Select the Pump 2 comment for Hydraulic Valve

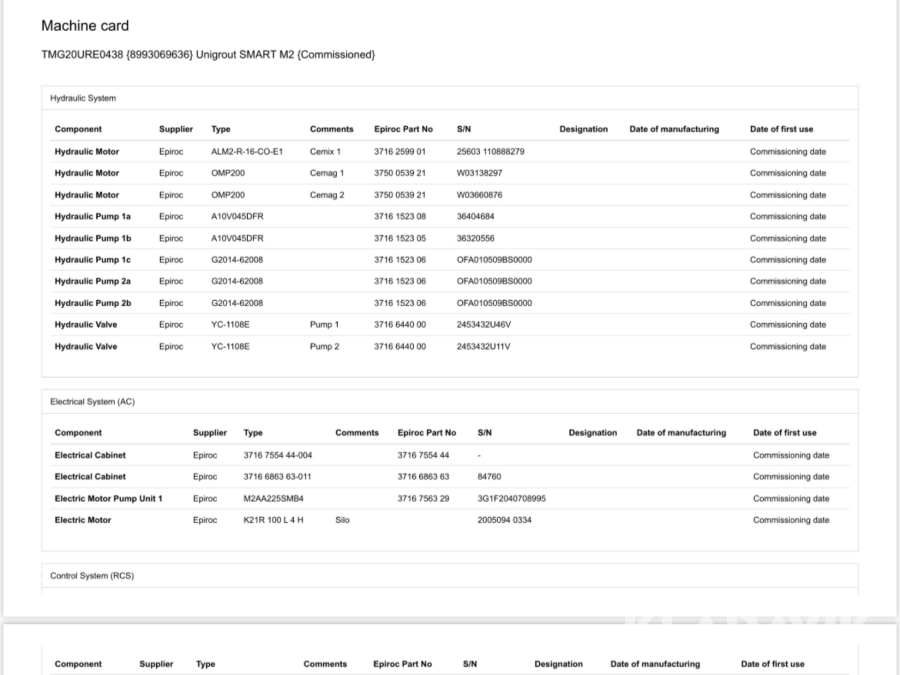(x=325, y=347)
